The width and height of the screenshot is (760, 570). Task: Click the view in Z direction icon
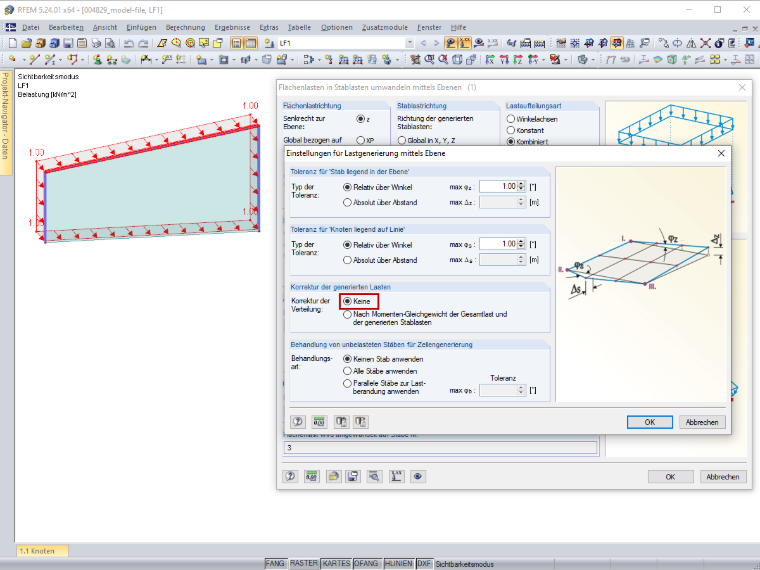click(x=518, y=60)
